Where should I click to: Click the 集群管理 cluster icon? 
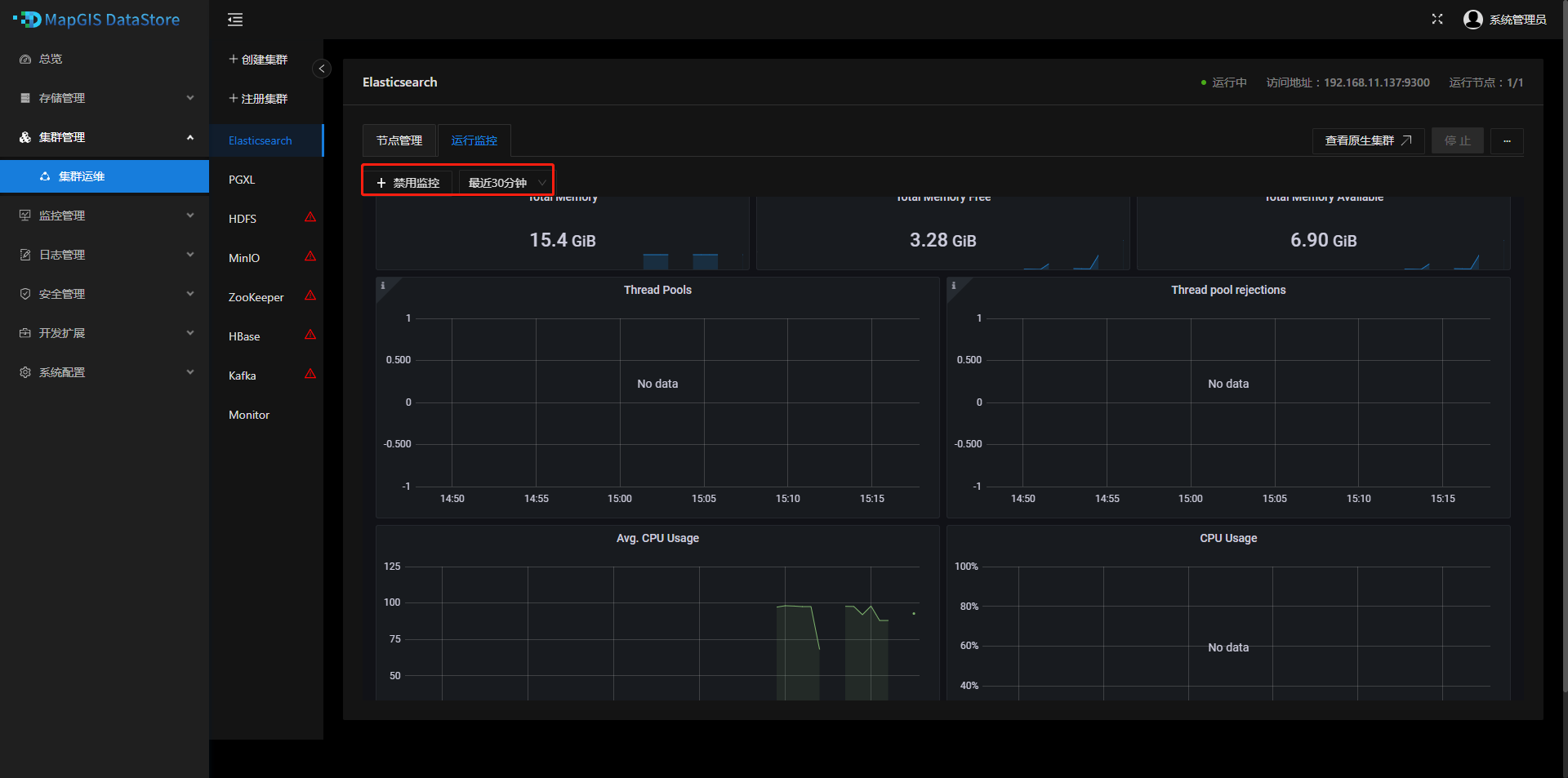click(25, 137)
